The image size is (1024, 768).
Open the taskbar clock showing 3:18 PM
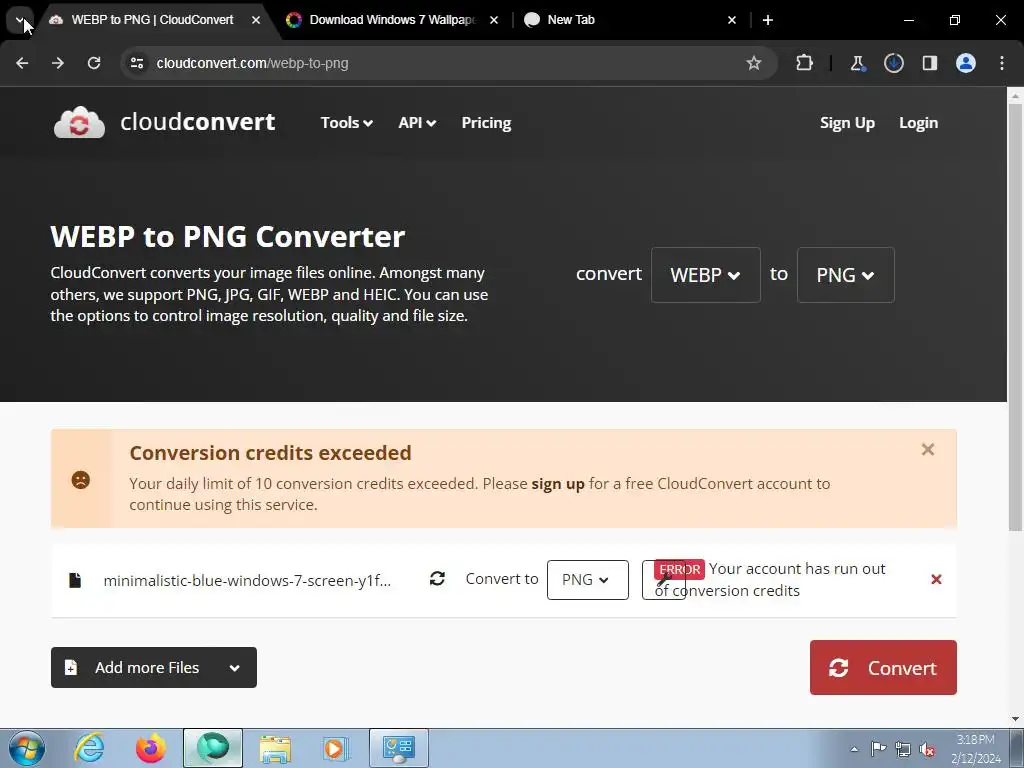pos(976,749)
